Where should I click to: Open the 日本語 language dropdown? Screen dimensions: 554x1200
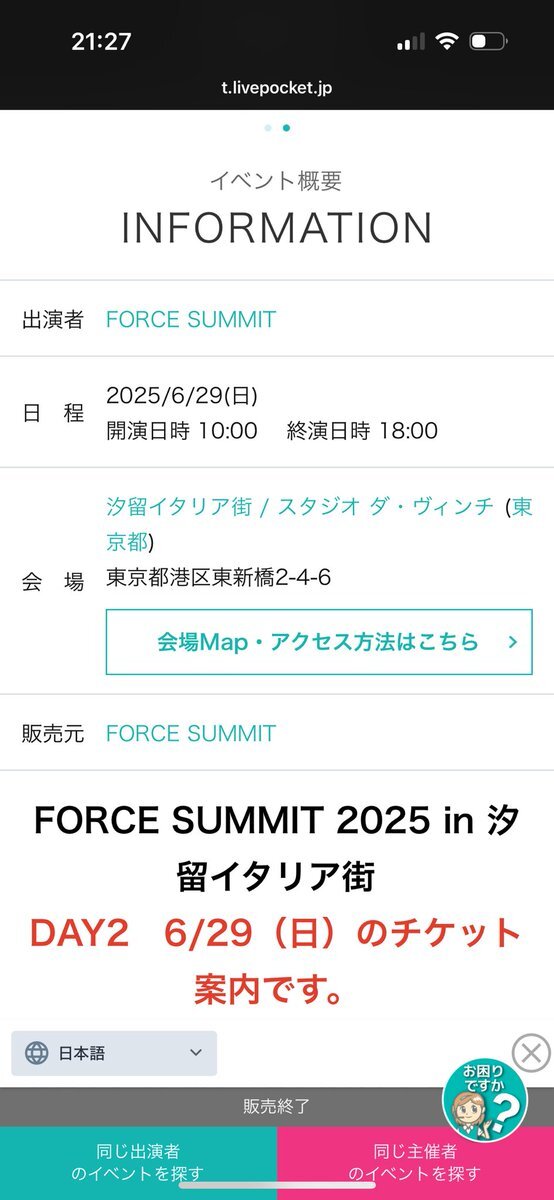pyautogui.click(x=114, y=1053)
